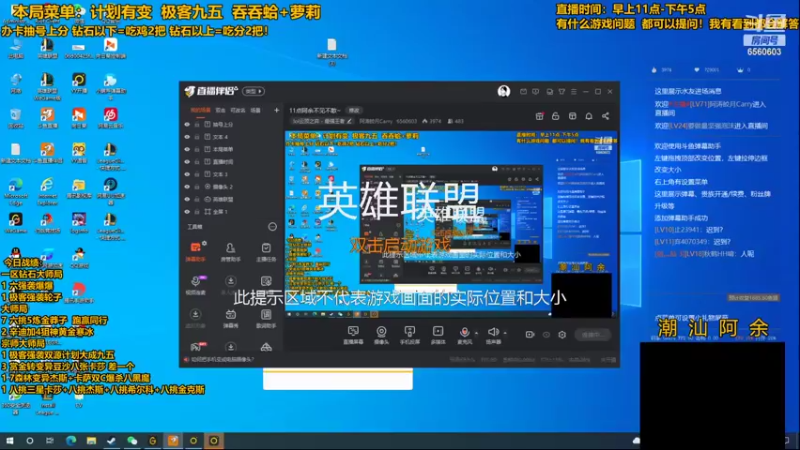The height and width of the screenshot is (450, 800).
Task: Select the 文本 4 layer row
Action: [x=233, y=137]
